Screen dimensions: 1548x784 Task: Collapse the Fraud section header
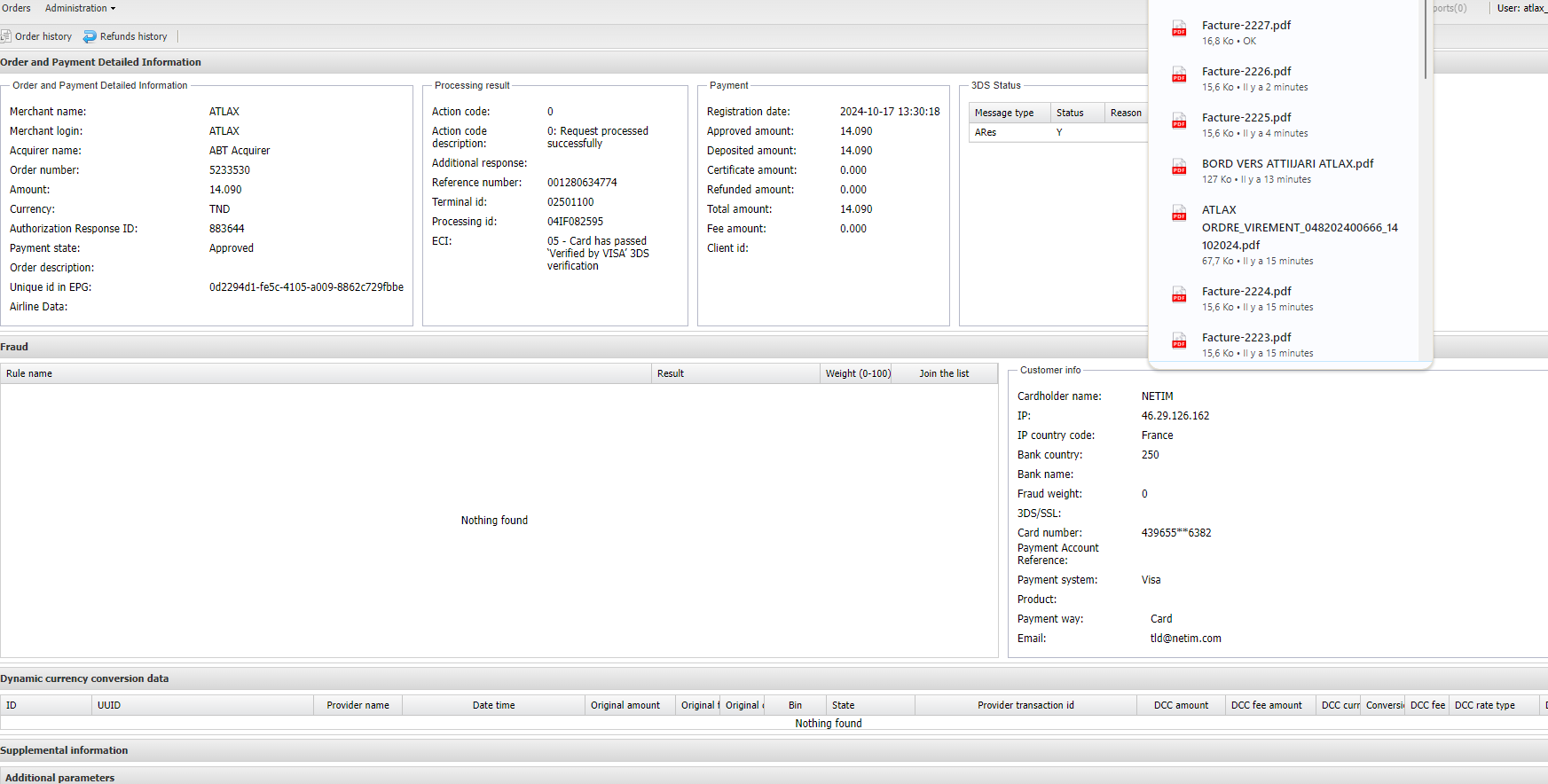[14, 347]
